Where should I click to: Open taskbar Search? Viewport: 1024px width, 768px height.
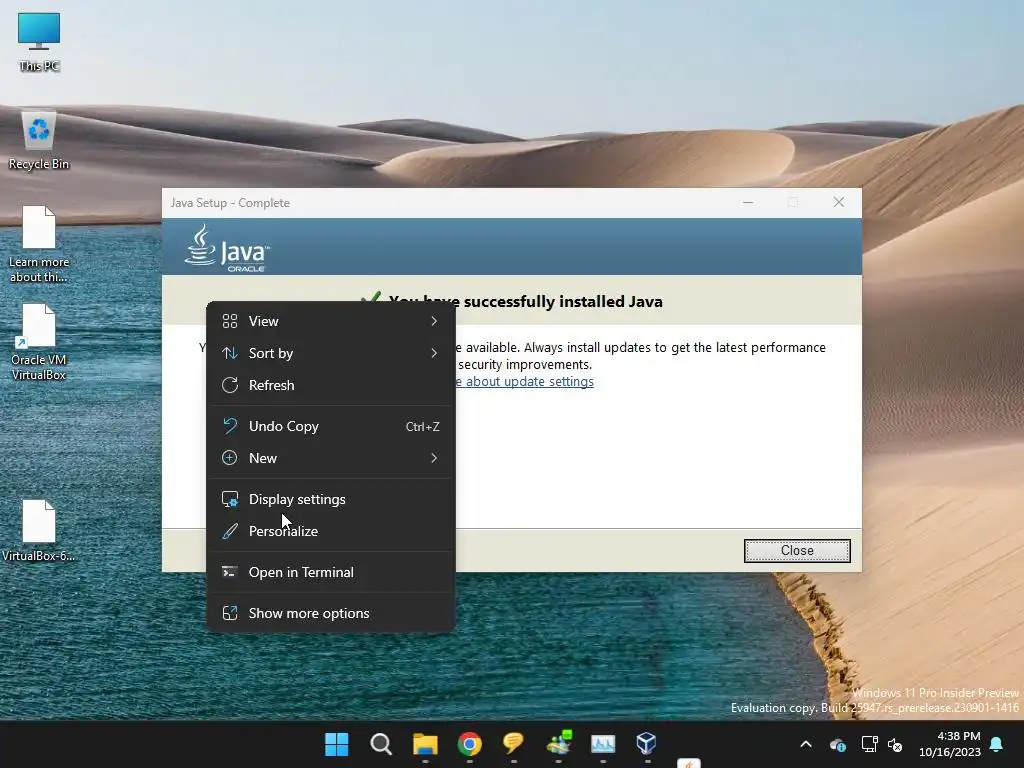coord(381,744)
